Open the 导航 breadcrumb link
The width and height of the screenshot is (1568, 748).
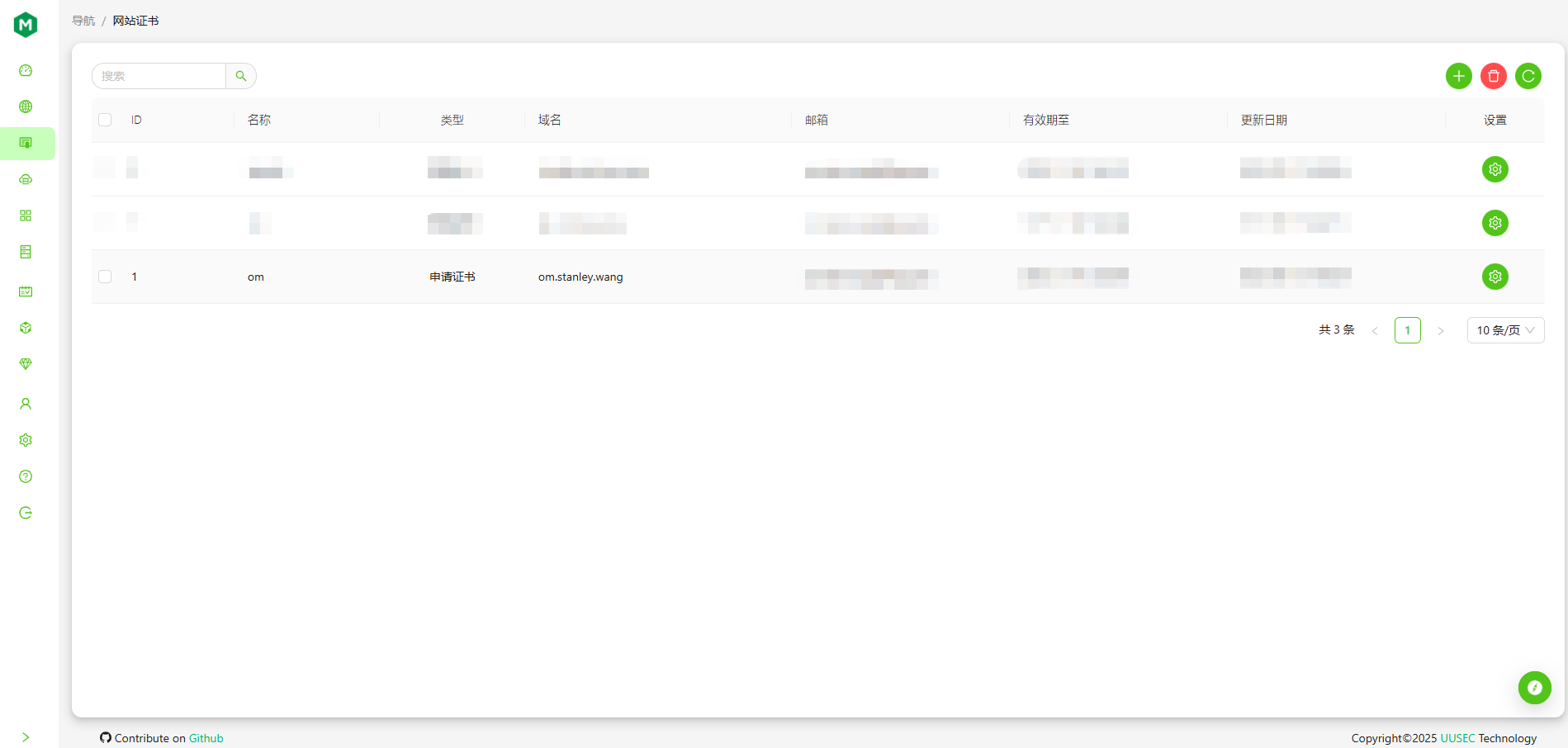83,20
